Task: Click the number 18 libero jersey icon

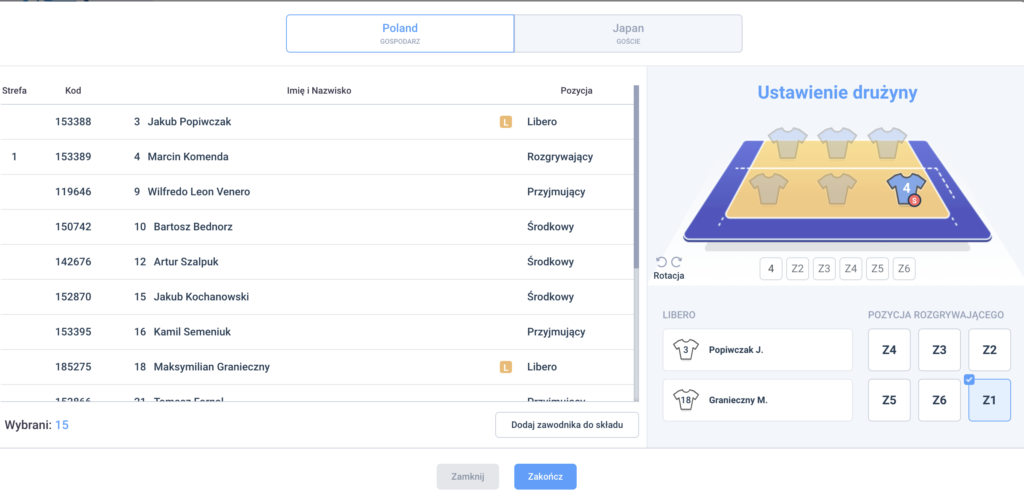Action: click(x=685, y=400)
